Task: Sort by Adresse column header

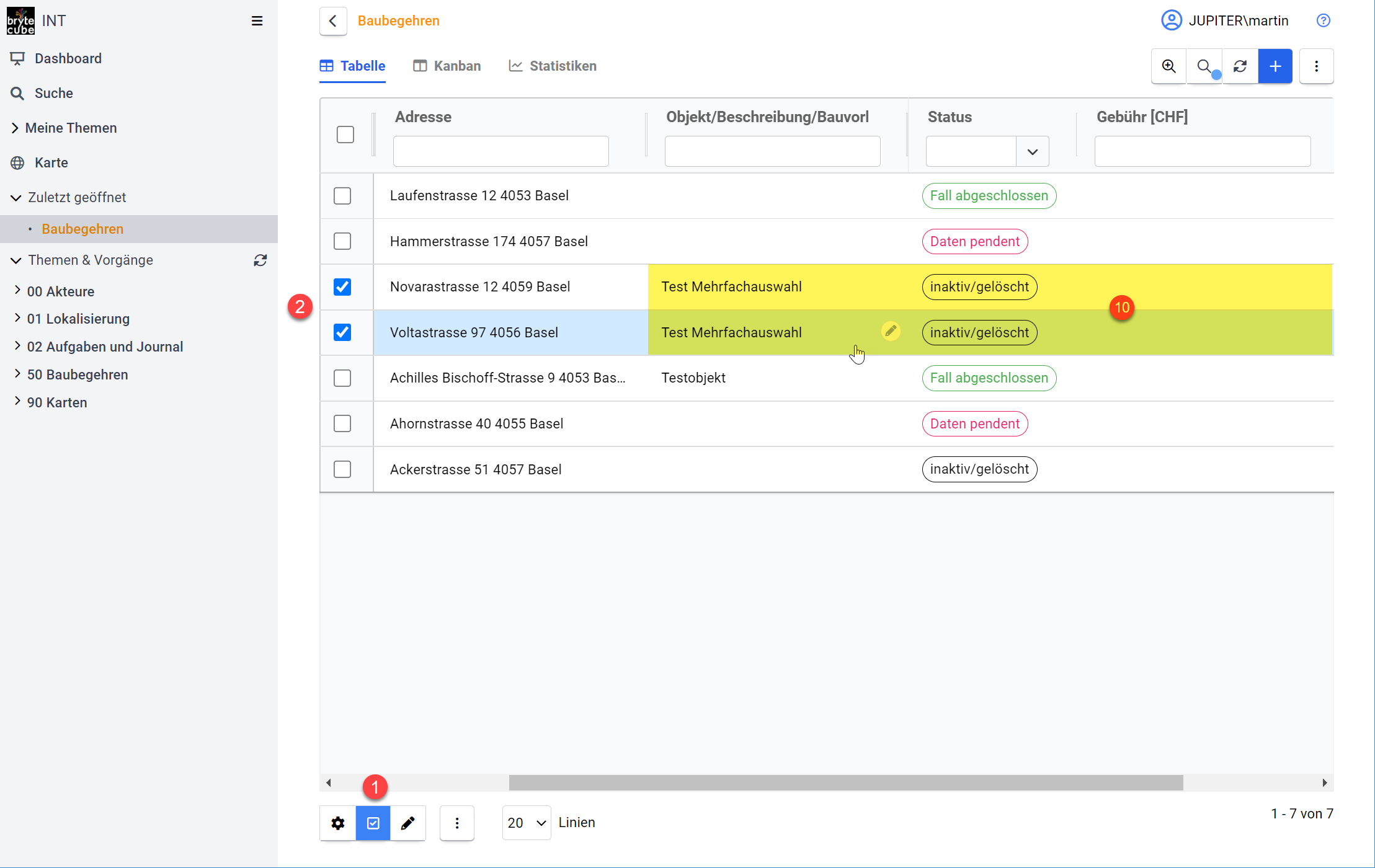Action: pyautogui.click(x=423, y=117)
